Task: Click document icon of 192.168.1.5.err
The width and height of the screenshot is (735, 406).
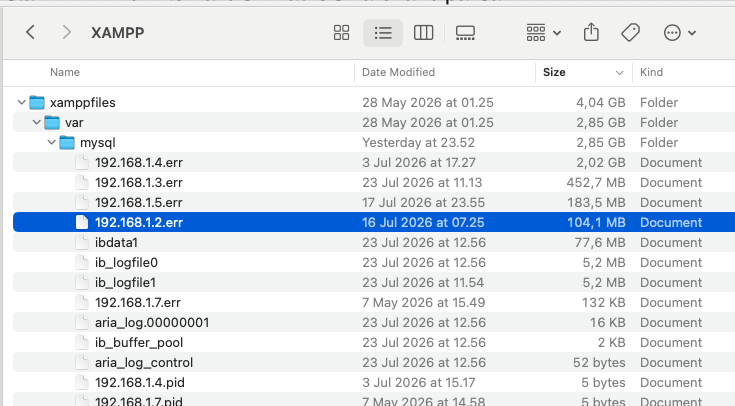Action: coord(82,203)
